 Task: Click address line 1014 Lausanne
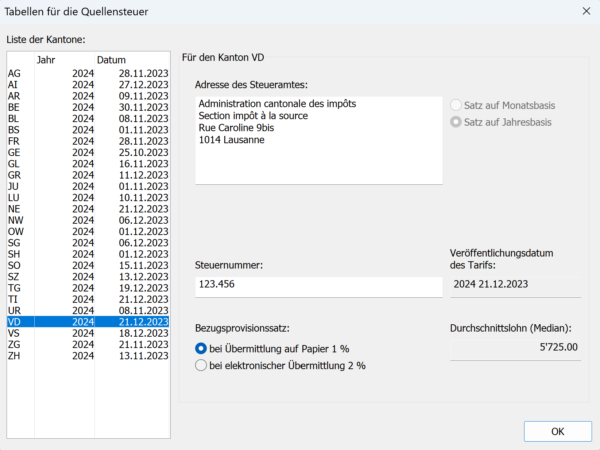click(232, 139)
